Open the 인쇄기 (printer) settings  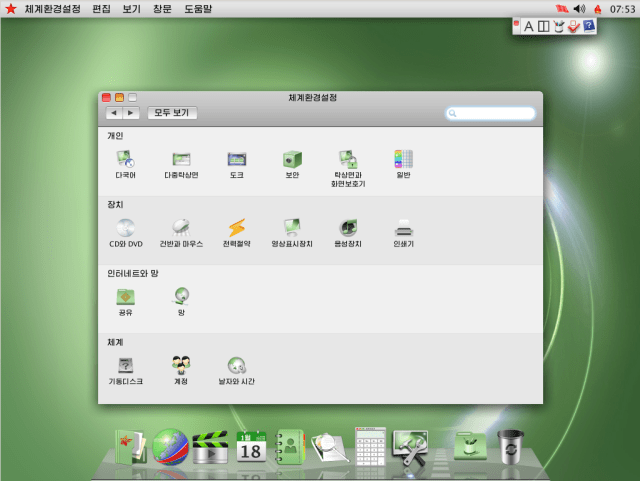(x=404, y=228)
